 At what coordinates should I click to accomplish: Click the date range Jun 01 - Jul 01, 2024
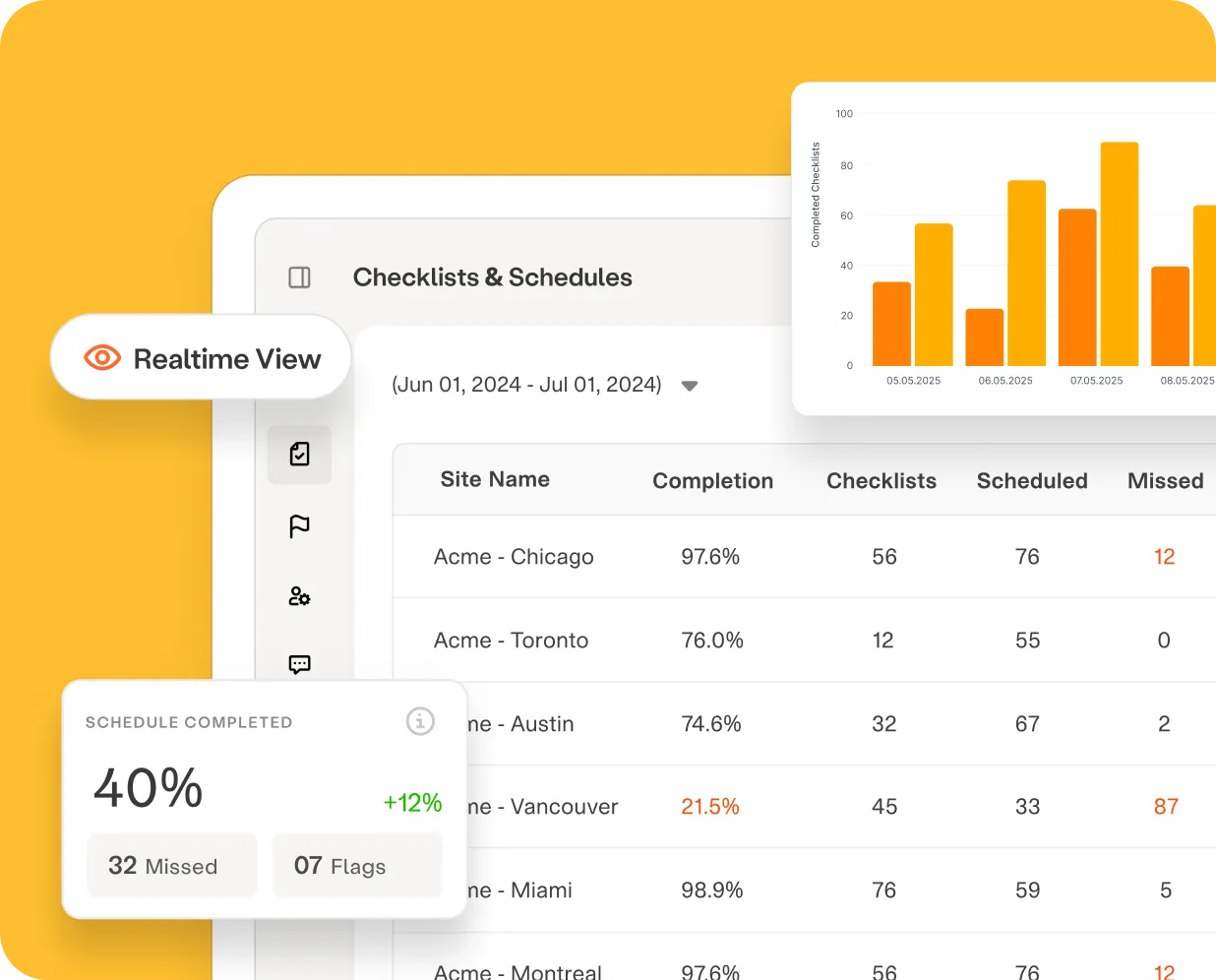point(526,385)
